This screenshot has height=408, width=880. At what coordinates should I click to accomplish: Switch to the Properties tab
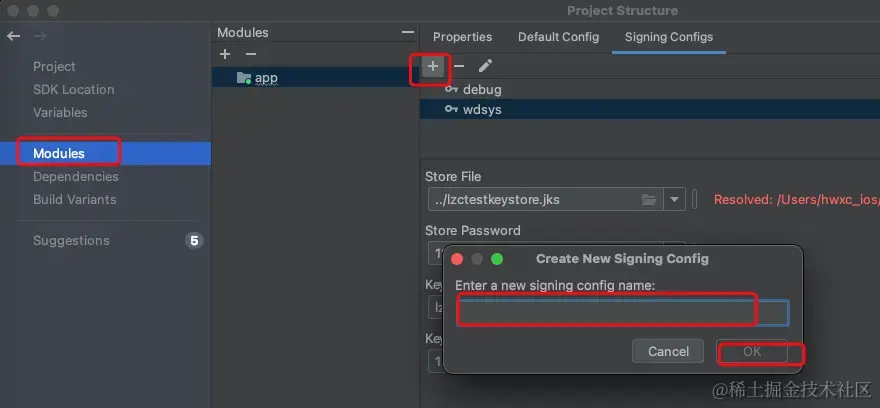pos(462,37)
